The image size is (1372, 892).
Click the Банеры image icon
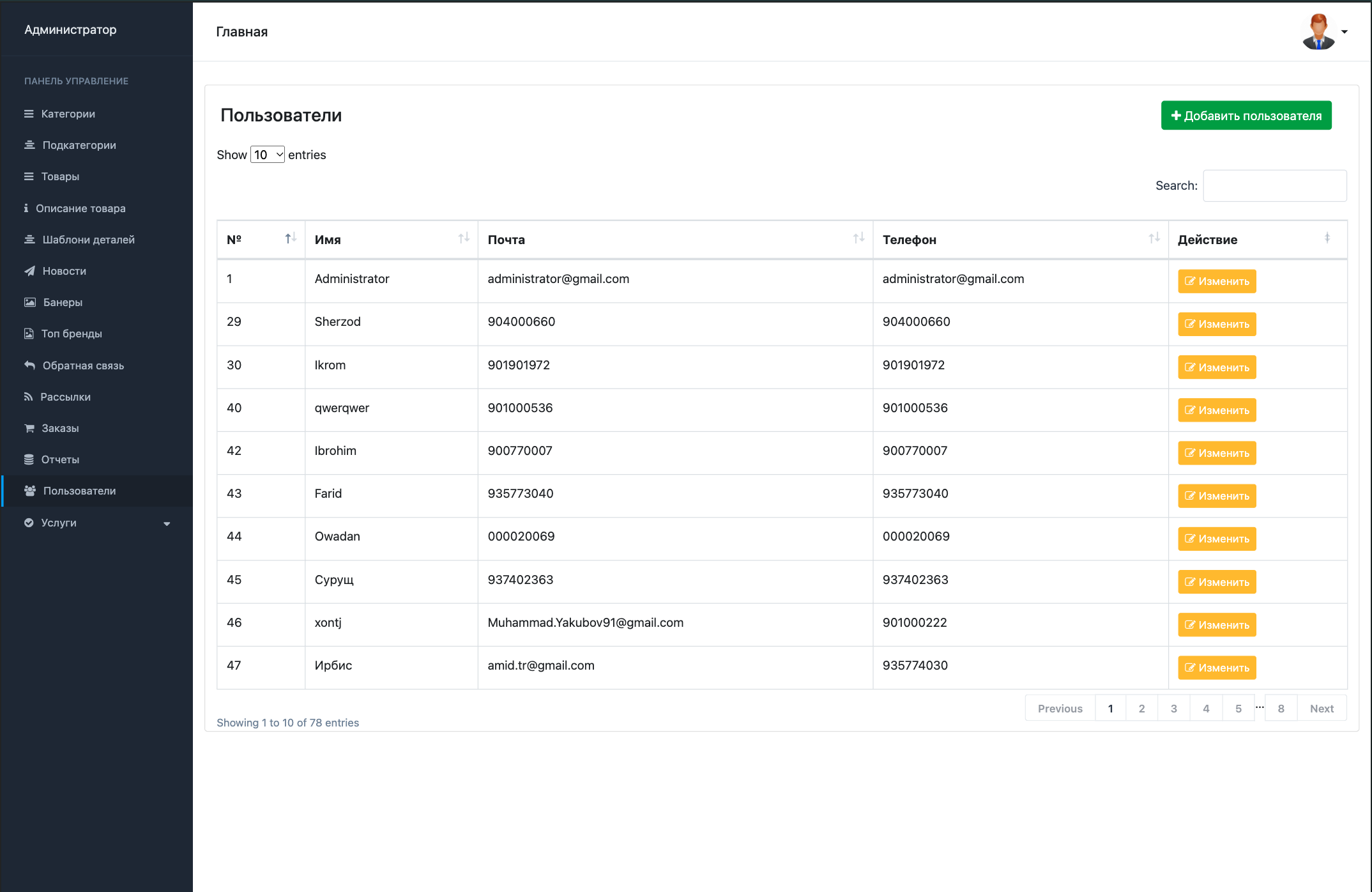30,302
